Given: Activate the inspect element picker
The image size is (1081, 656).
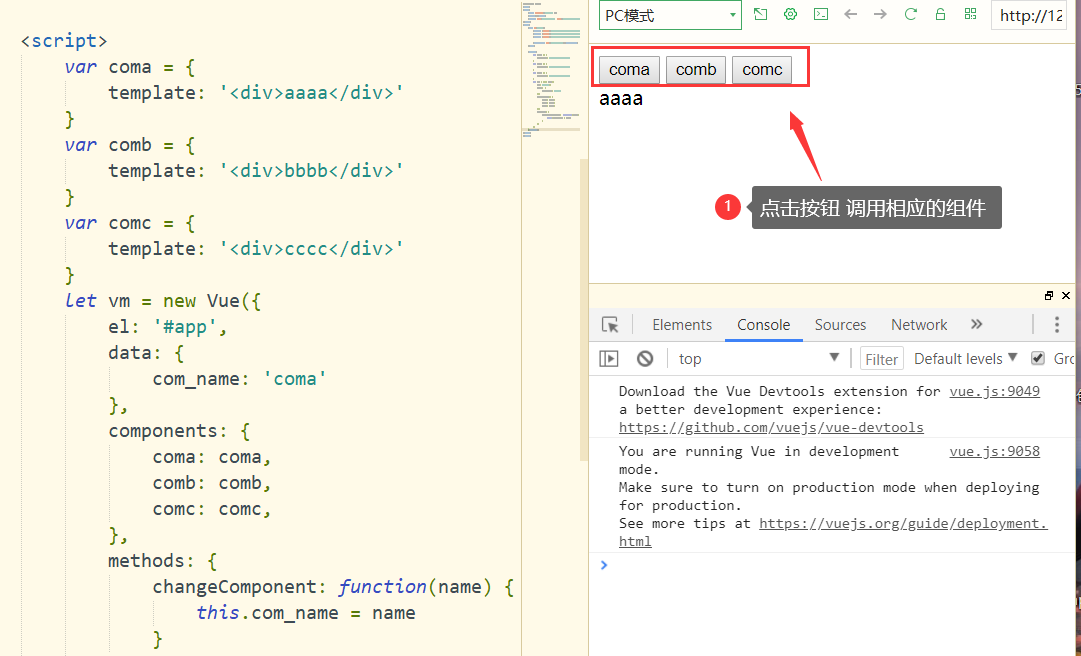Looking at the screenshot, I should [610, 325].
